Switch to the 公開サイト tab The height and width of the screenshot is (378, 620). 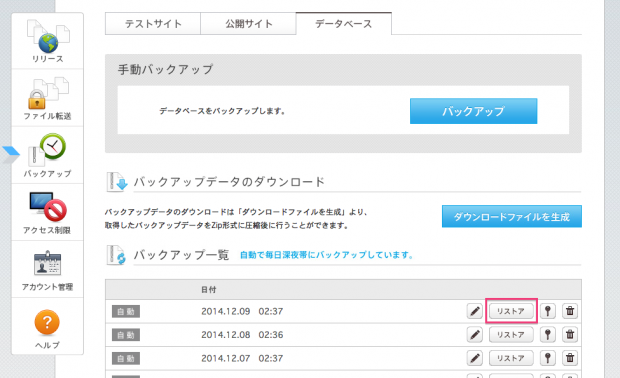[x=248, y=24]
